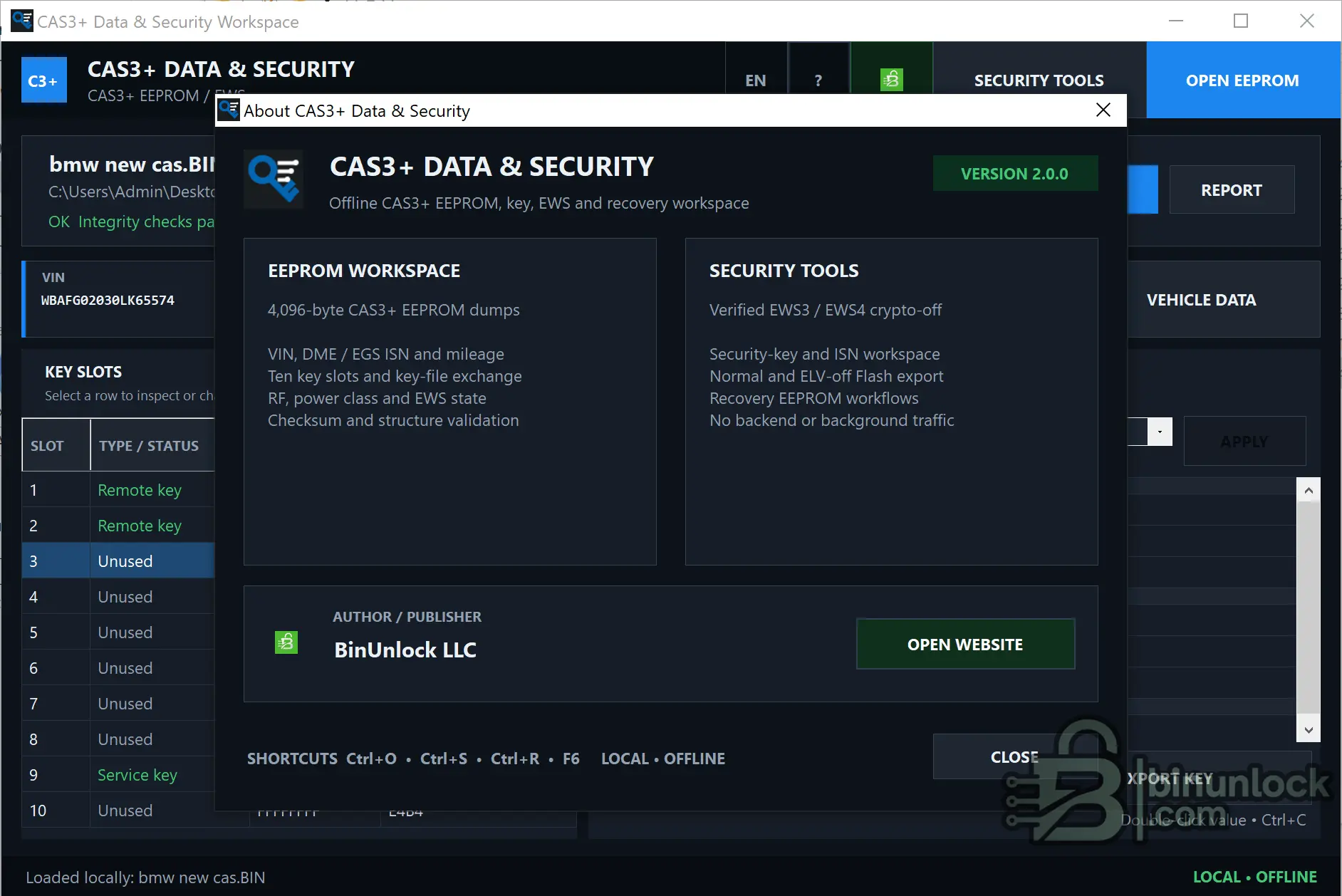Screen dimensions: 1342x896
Task: Open the Security Tools tab
Action: [1039, 80]
